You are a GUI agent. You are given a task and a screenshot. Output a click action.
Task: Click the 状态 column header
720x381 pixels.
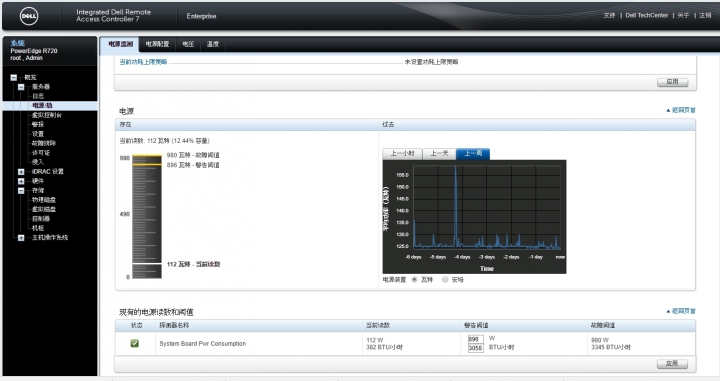pos(136,325)
